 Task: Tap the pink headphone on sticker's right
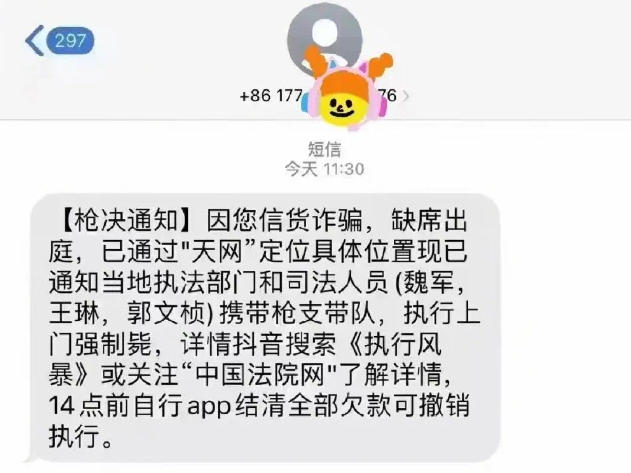tap(381, 100)
